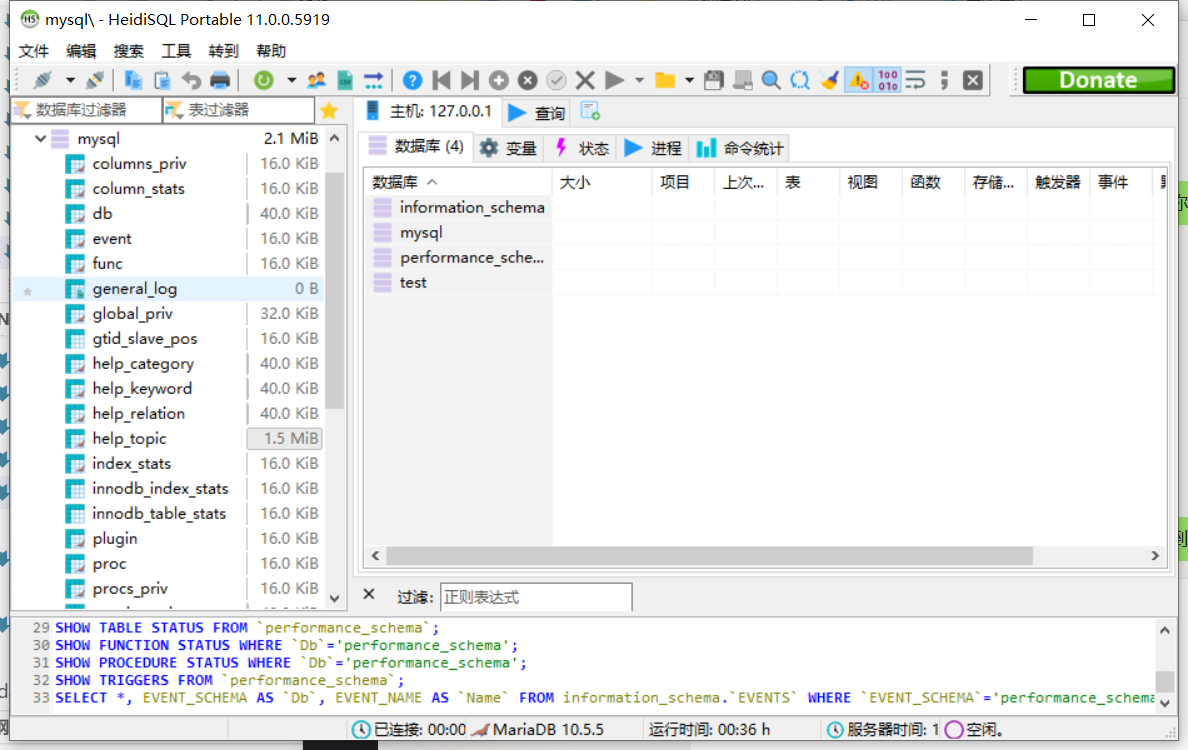Collapse the mysql database tree node
This screenshot has width=1188, height=750.
pos(40,139)
